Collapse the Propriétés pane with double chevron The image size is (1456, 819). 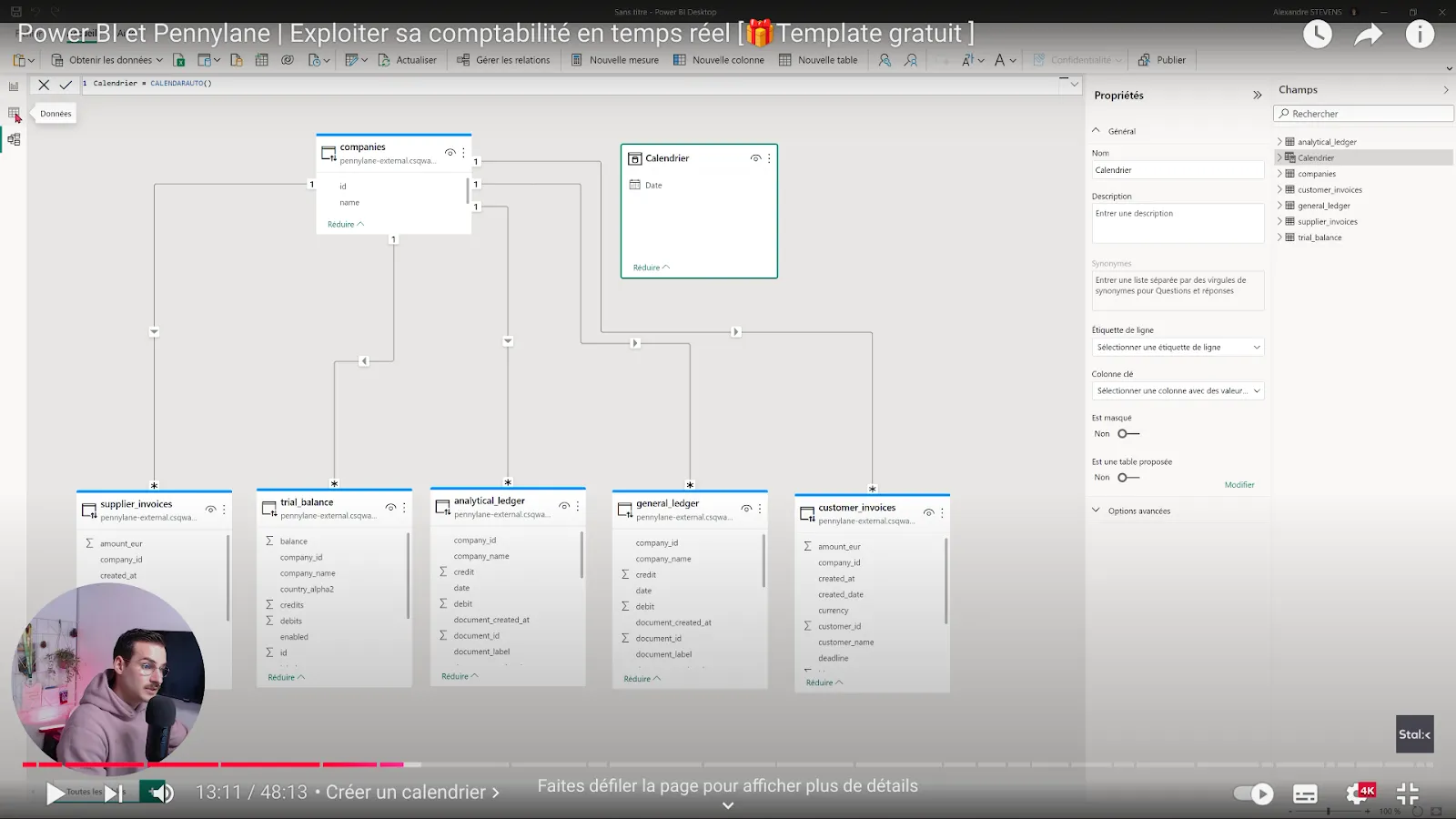1258,96
